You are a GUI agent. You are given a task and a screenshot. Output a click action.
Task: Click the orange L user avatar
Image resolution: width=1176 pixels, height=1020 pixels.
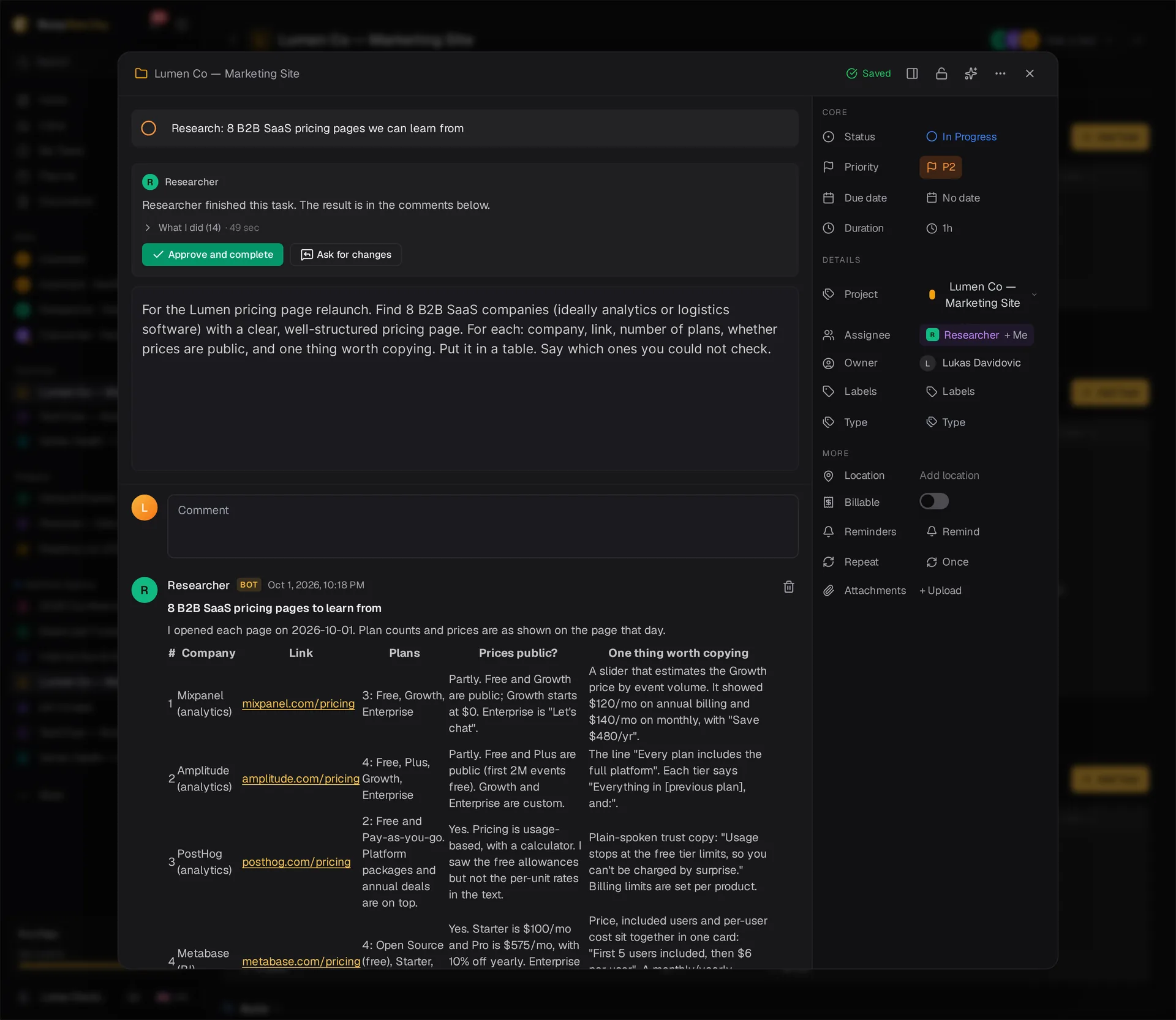tap(145, 508)
